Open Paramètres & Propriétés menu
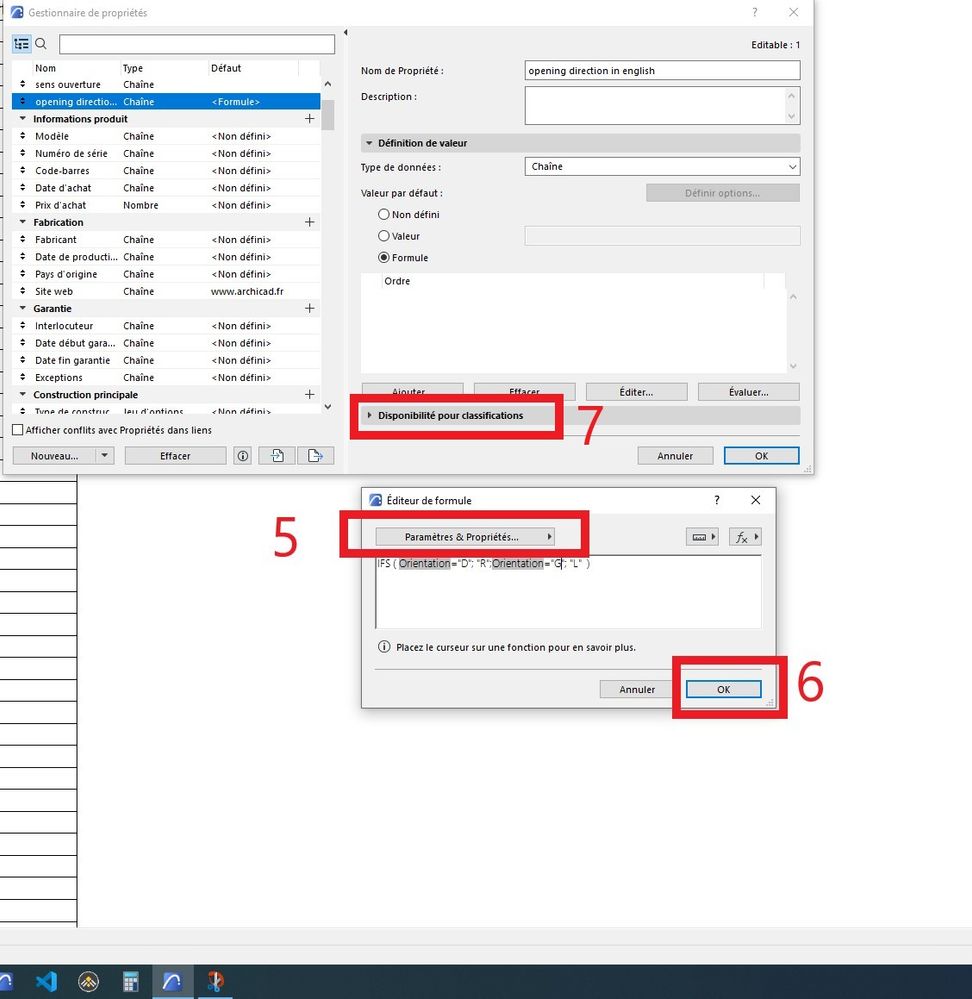The height and width of the screenshot is (999, 972). coord(465,537)
